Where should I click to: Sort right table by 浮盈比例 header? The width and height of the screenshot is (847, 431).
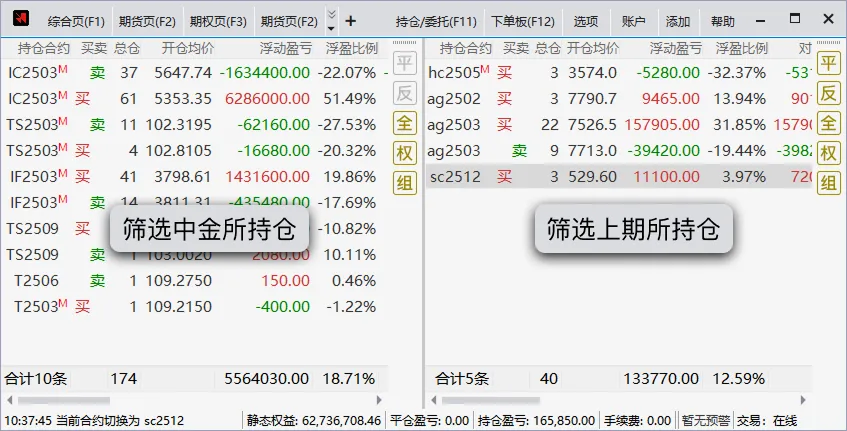(x=741, y=49)
